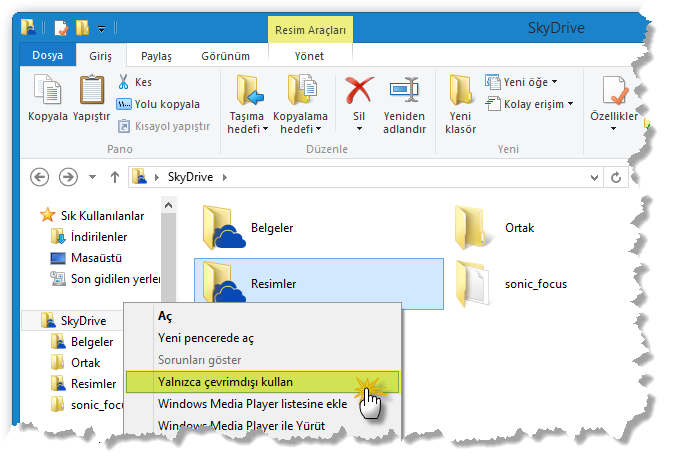Image resolution: width=673 pixels, height=467 pixels.
Task: Open Masaüstü in navigation pane
Action: click(86, 258)
